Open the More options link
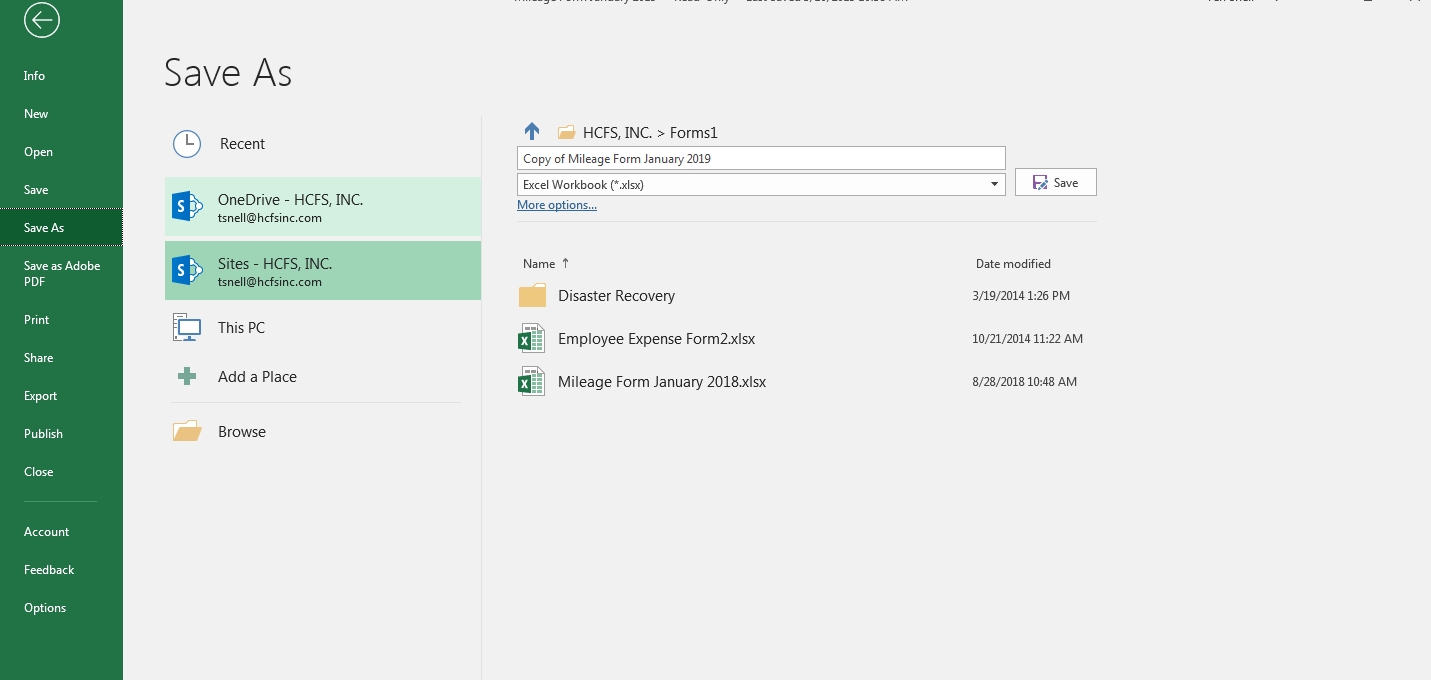This screenshot has height=680, width=1431. pyautogui.click(x=556, y=205)
